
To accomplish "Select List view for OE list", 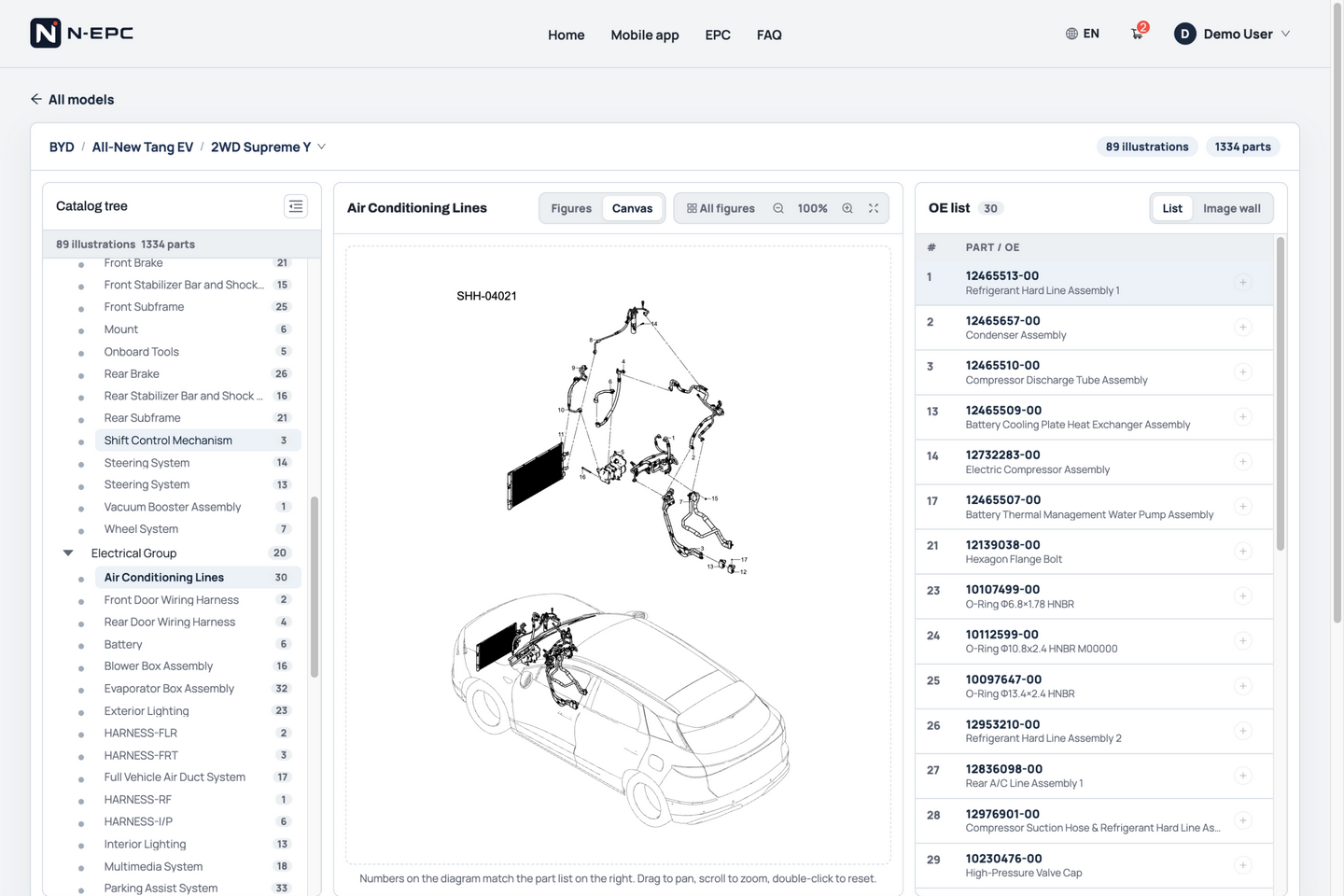I will click(1172, 208).
